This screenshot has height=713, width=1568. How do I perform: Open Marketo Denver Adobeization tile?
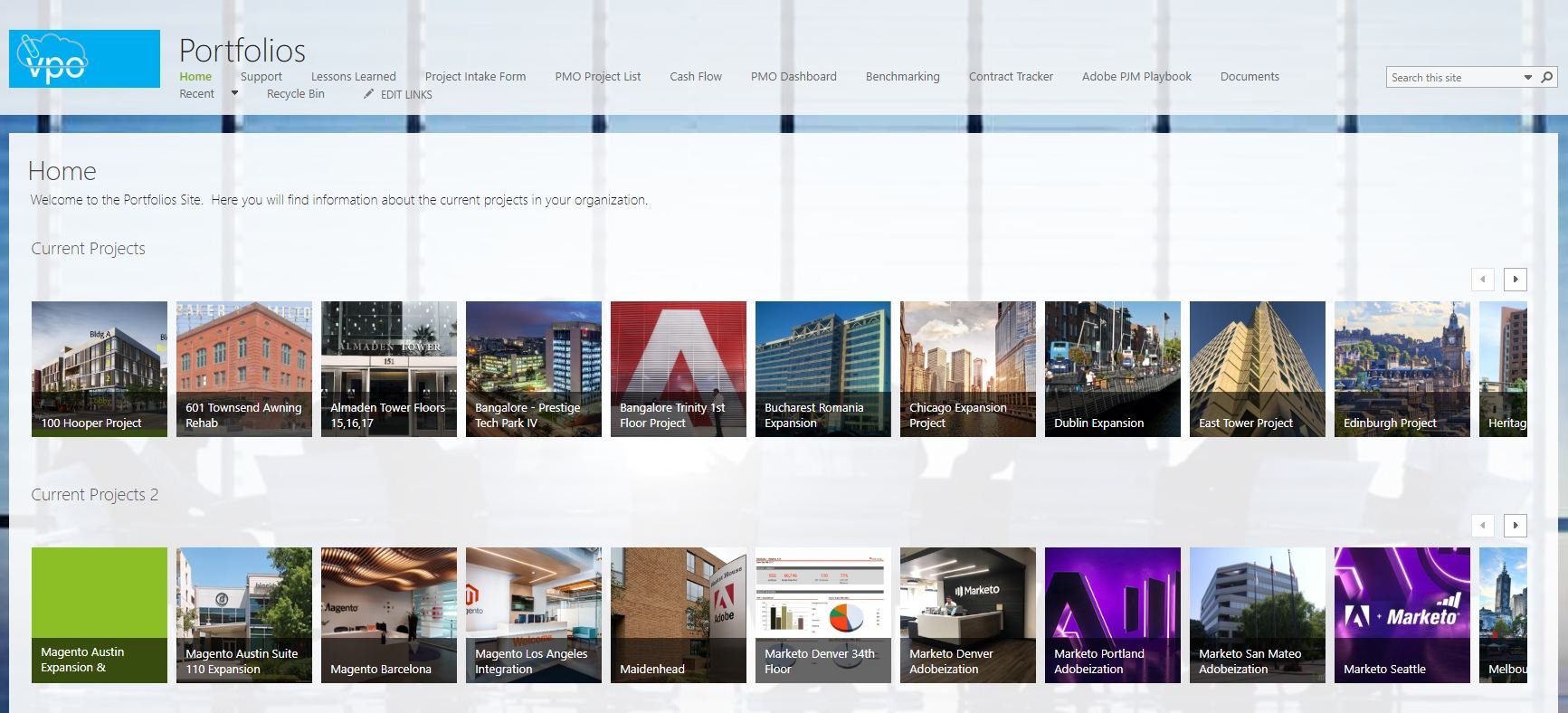(968, 615)
